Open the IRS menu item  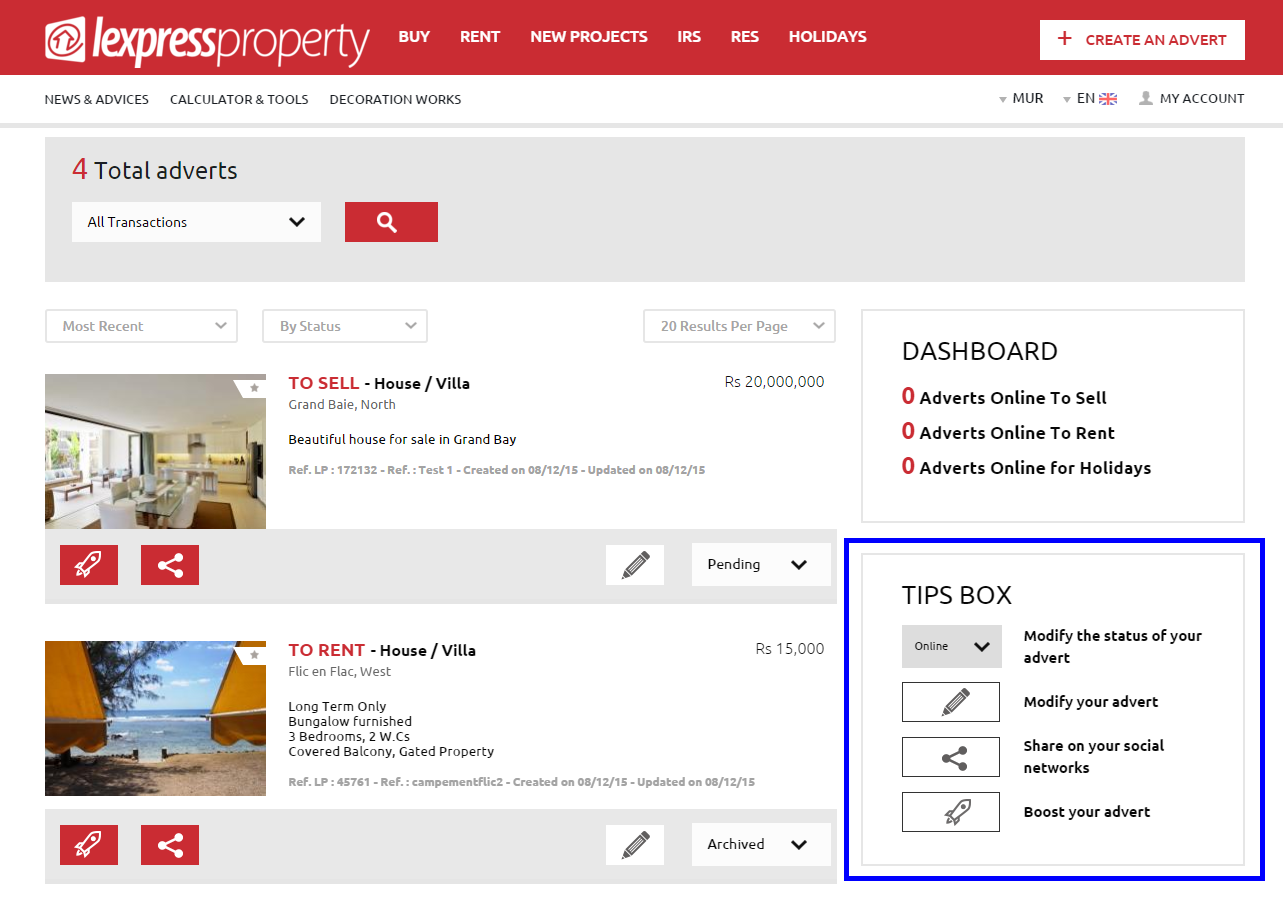coord(689,37)
